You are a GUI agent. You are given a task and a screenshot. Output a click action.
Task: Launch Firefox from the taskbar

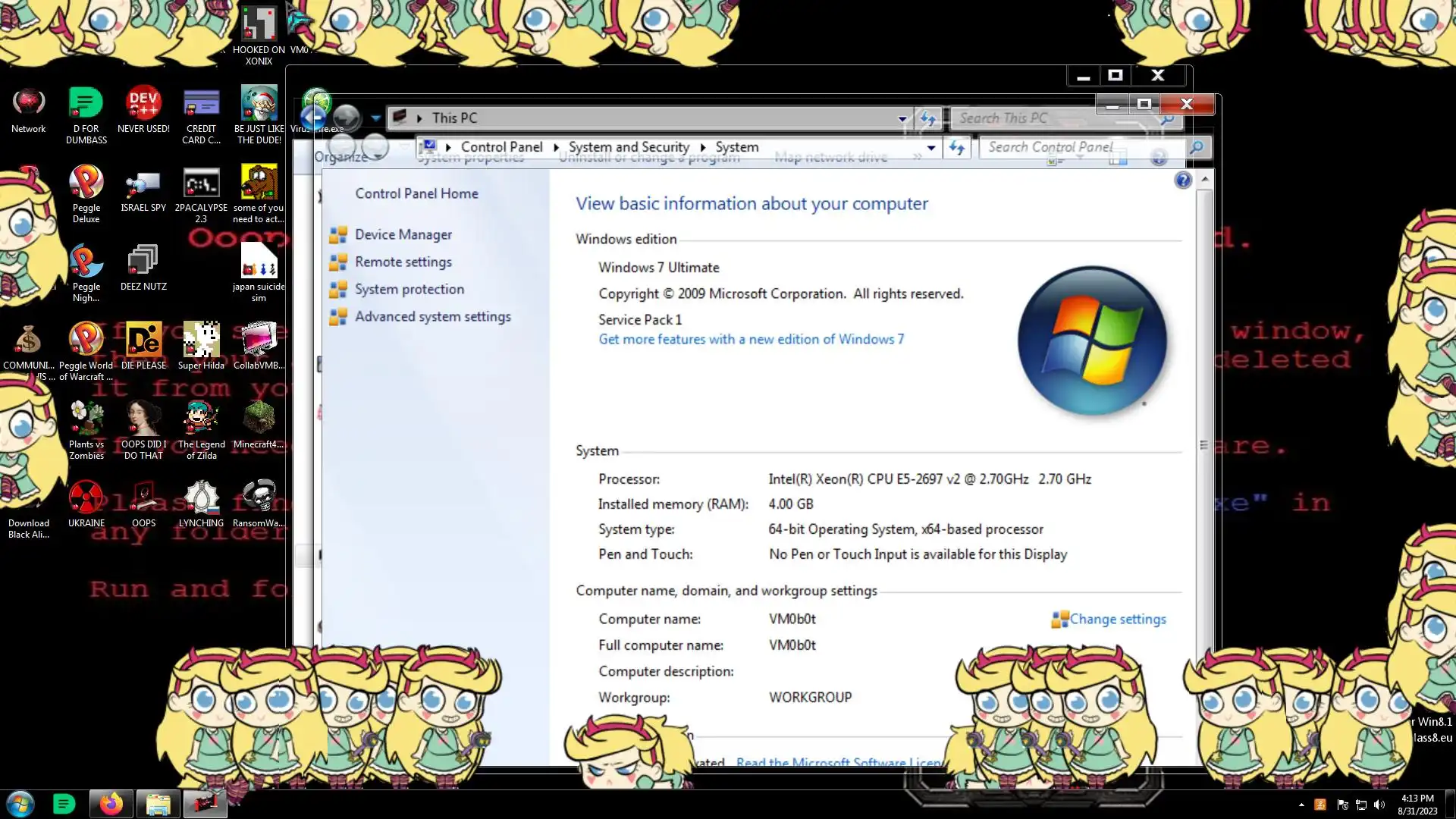(111, 804)
